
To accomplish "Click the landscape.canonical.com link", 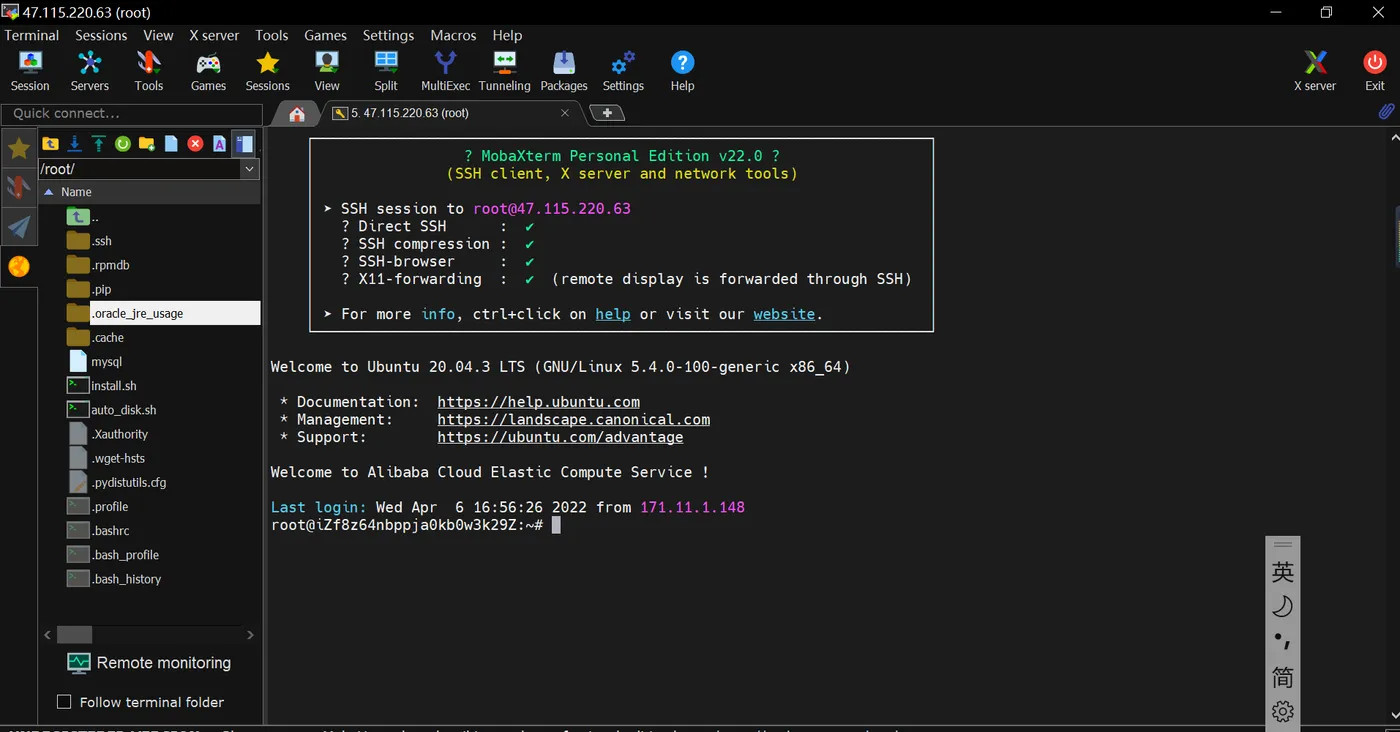I will pos(574,420).
